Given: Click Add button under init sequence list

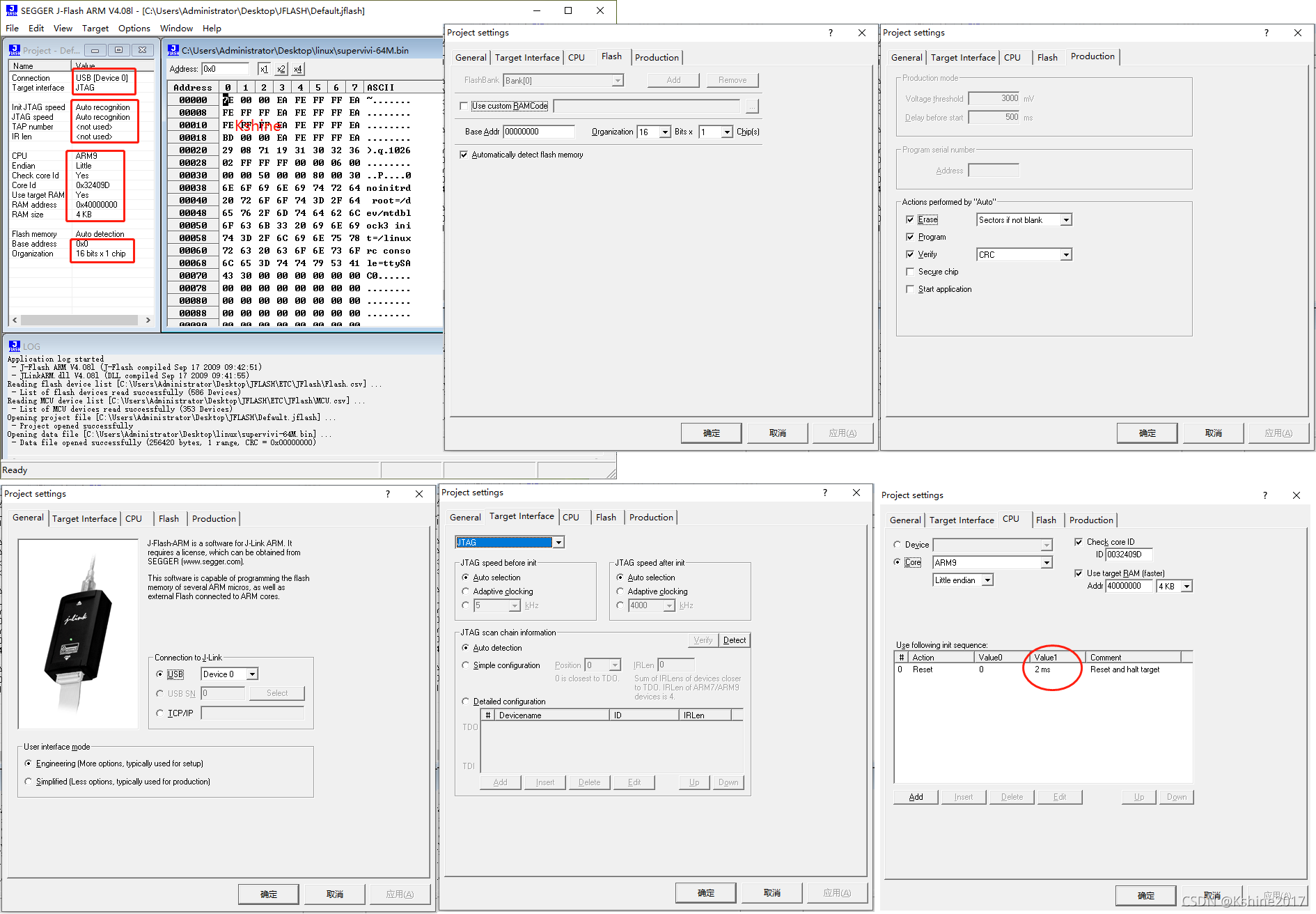Looking at the screenshot, I should (916, 797).
